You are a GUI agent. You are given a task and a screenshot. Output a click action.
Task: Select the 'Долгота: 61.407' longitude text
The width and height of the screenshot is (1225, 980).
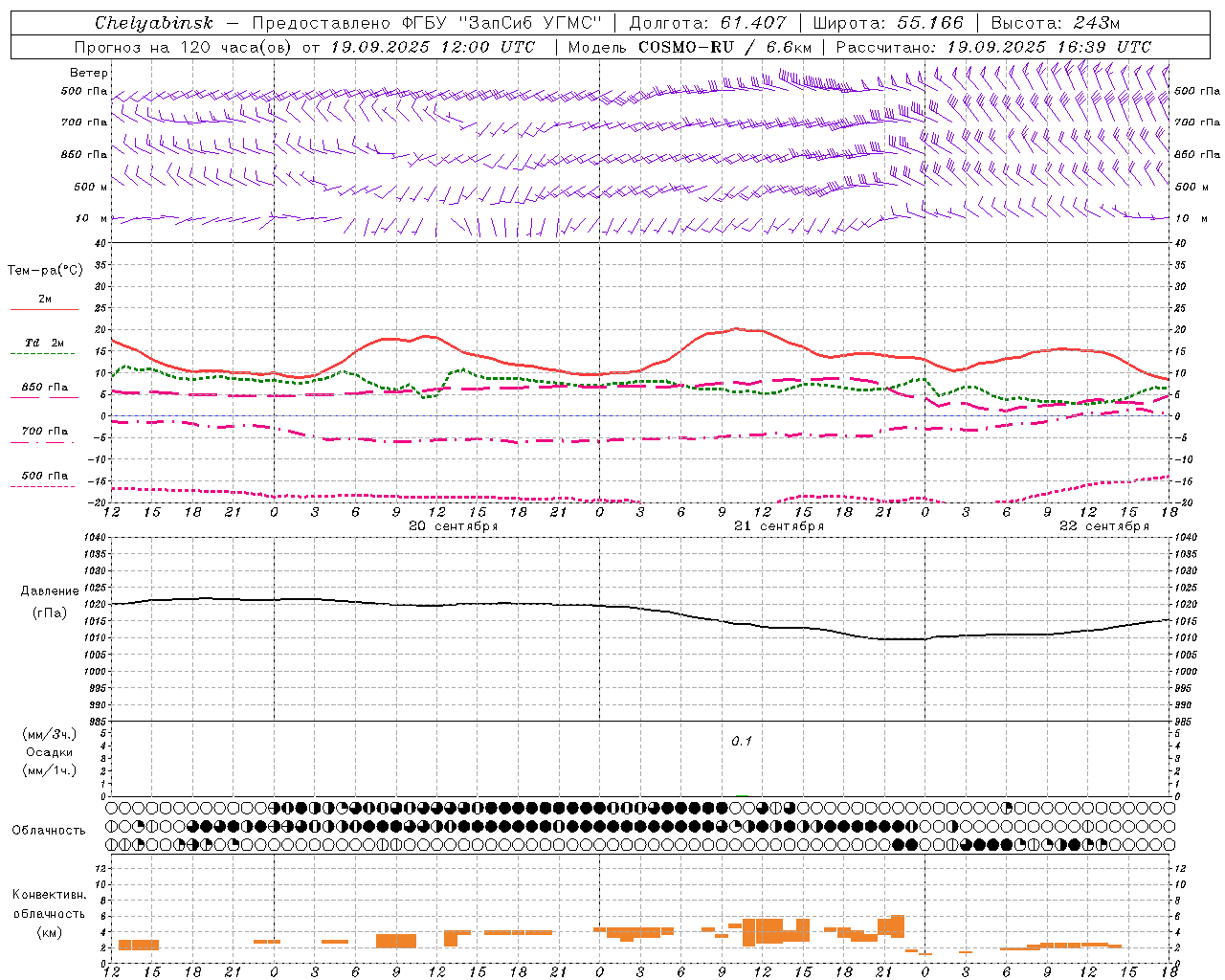coord(707,23)
